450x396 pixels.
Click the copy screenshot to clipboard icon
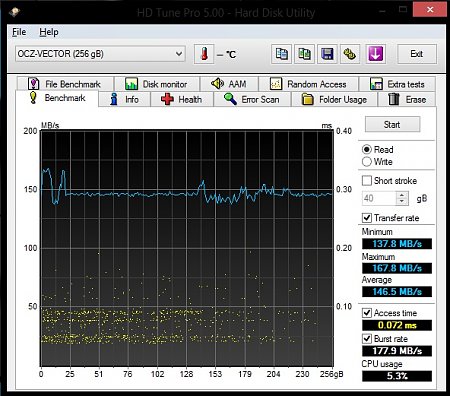(x=304, y=54)
